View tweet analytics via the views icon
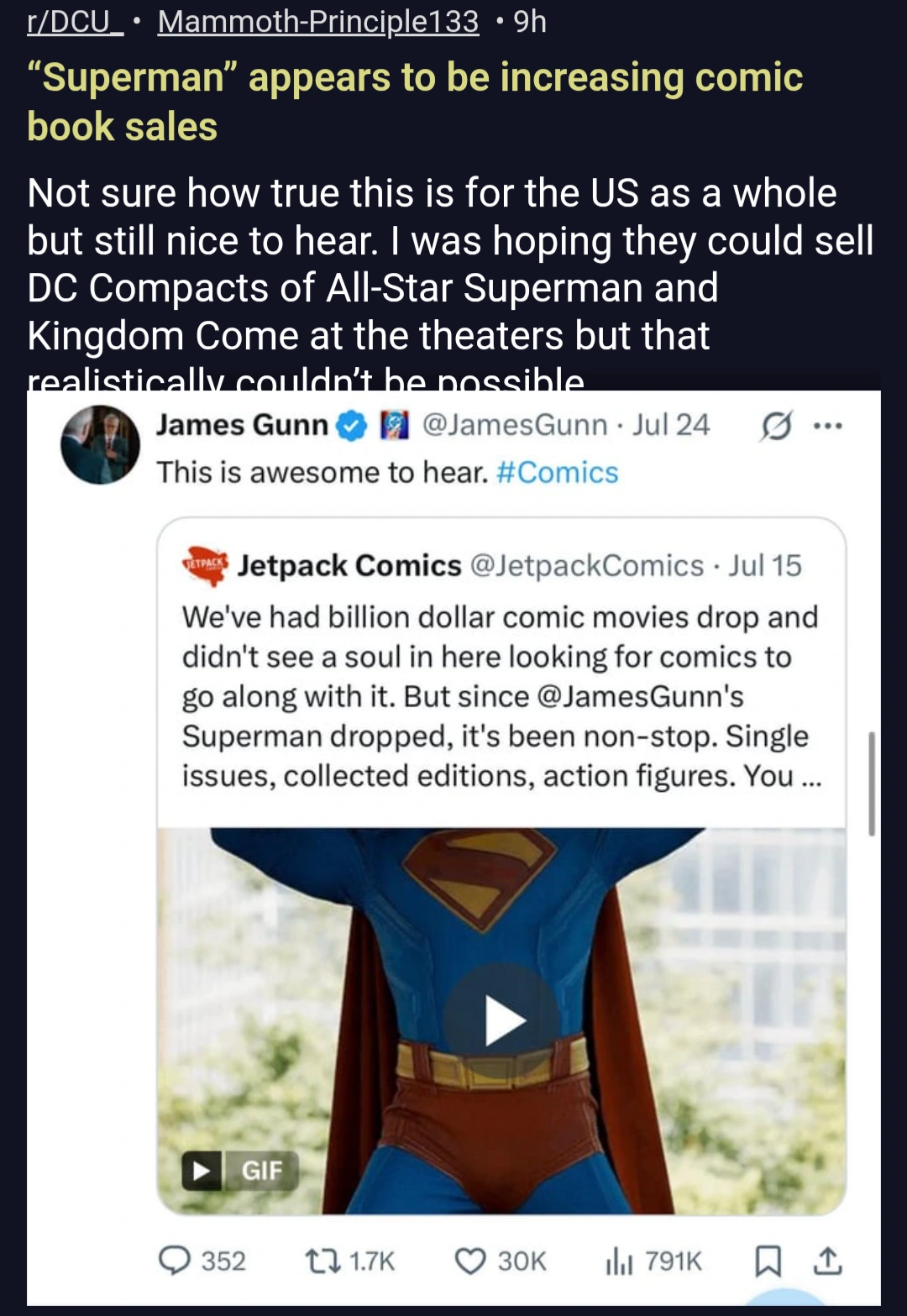This screenshot has height=1316, width=907. tap(619, 1261)
